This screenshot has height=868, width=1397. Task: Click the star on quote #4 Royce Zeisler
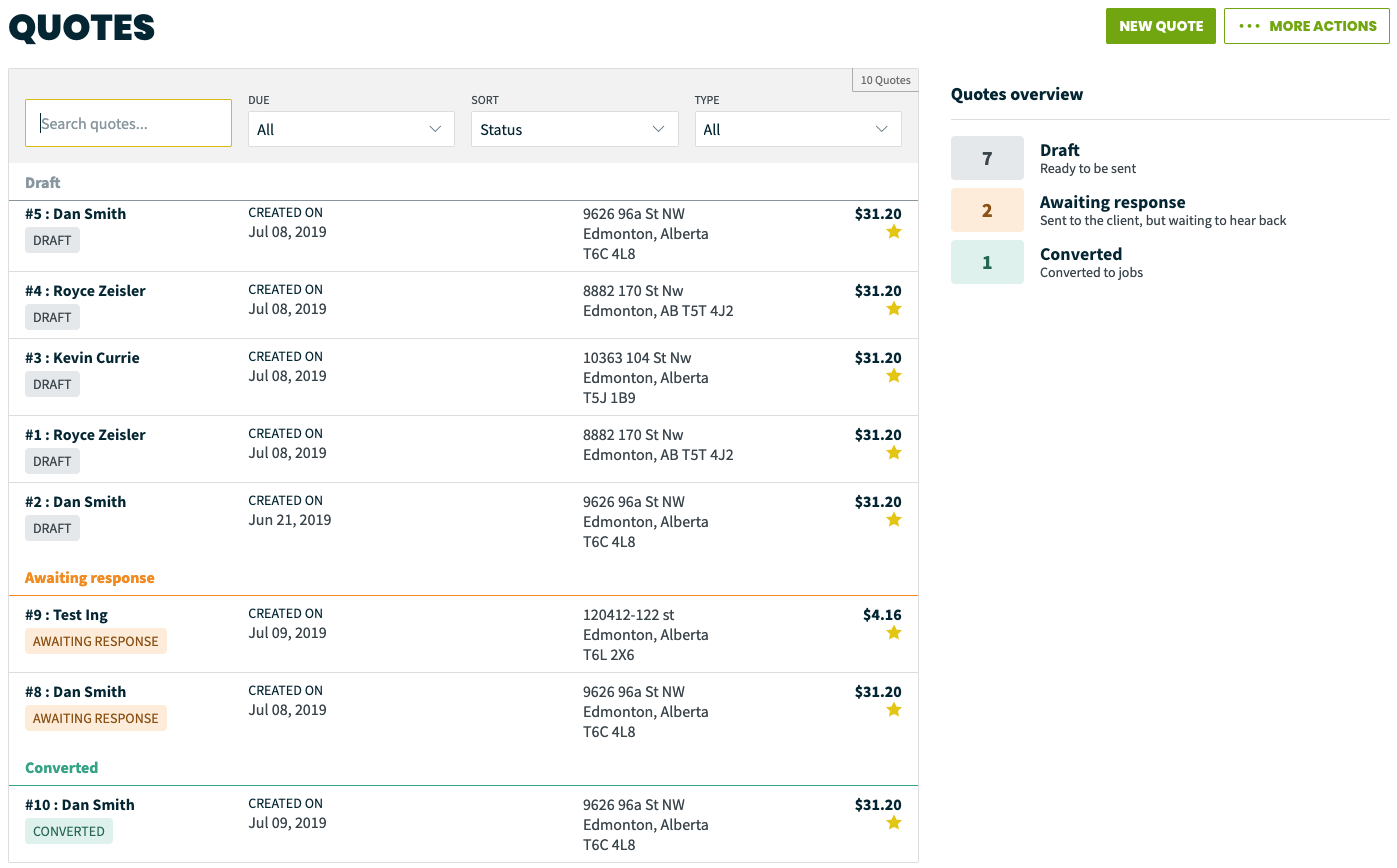pyautogui.click(x=893, y=309)
